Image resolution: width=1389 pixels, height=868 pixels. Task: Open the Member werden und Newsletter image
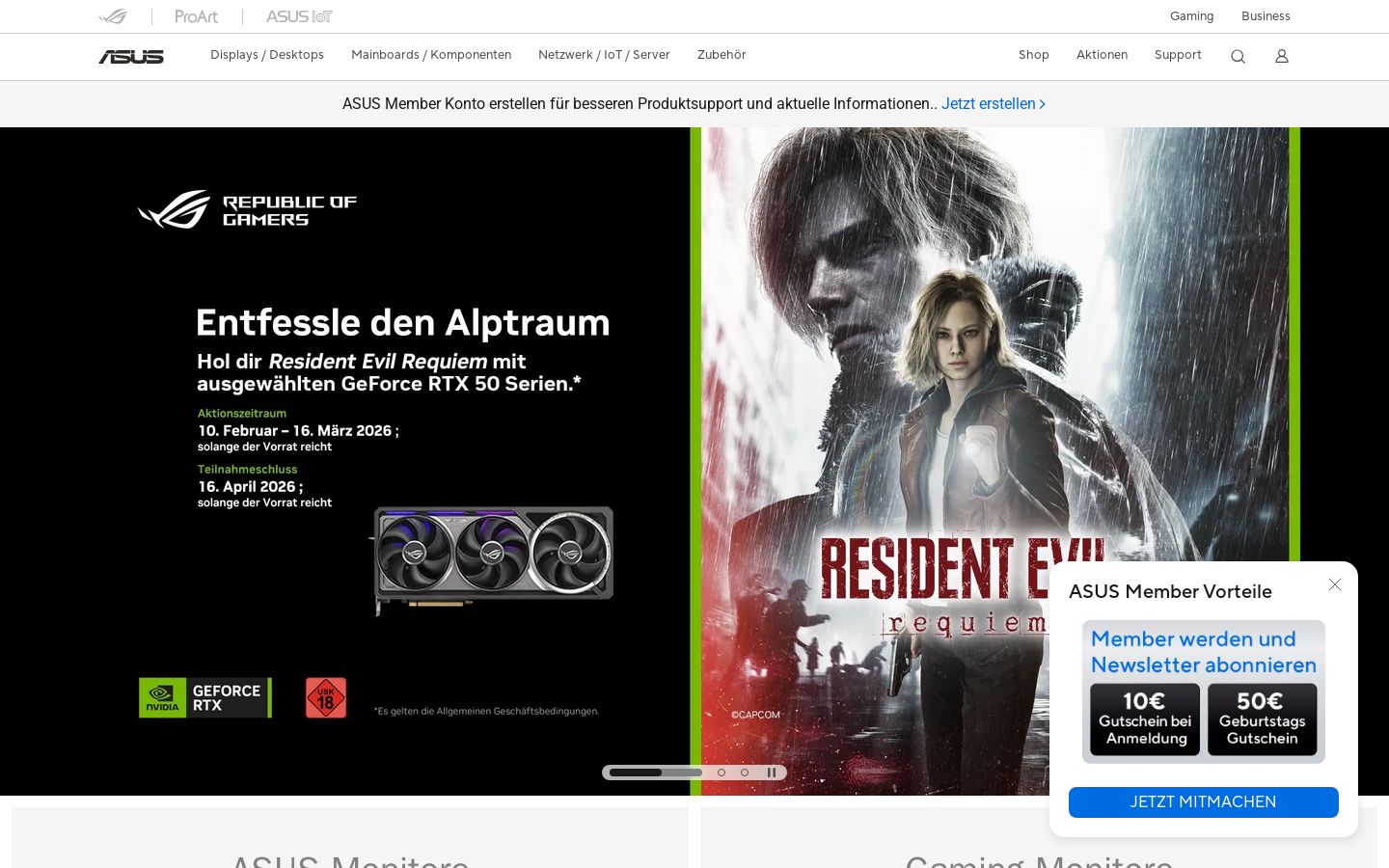coord(1204,692)
